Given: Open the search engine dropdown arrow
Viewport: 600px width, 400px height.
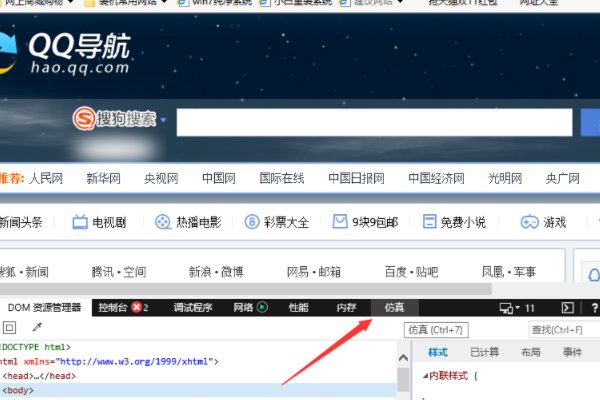Looking at the screenshot, I should tap(163, 120).
